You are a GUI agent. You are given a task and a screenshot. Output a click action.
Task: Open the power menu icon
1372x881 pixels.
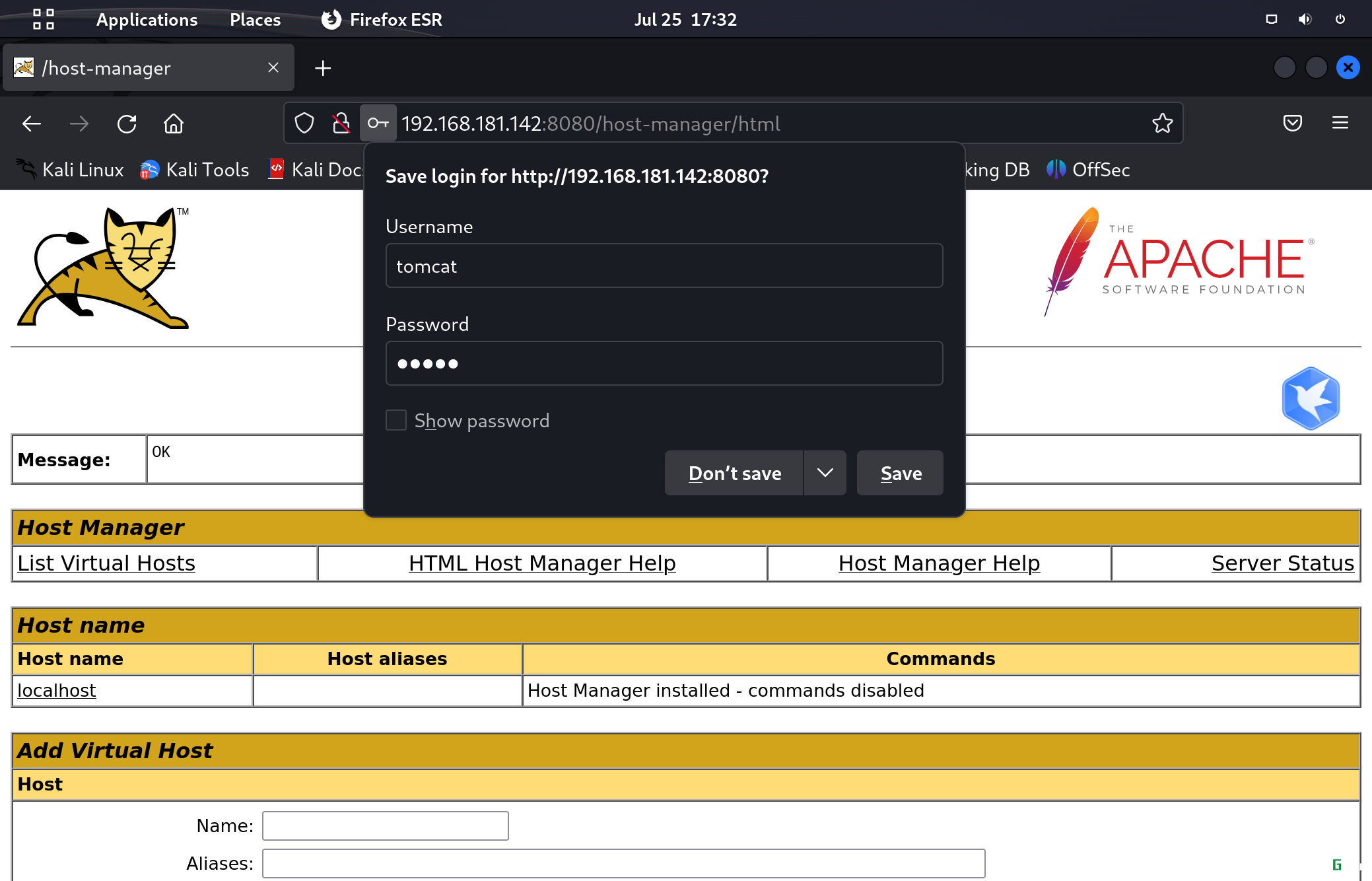(1340, 19)
